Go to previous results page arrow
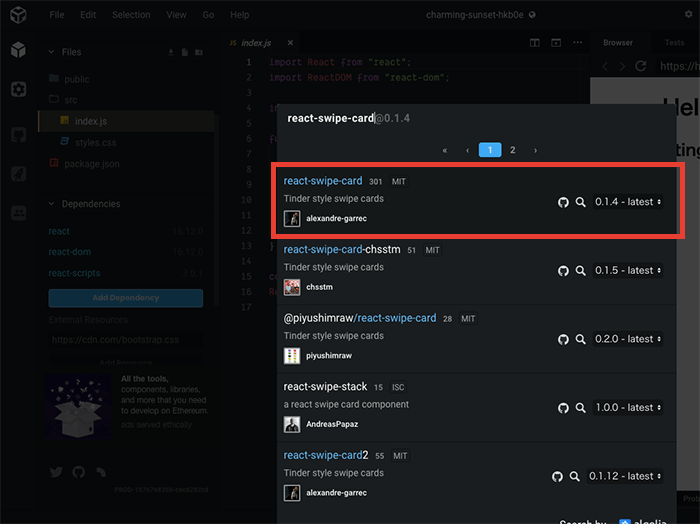Screen dimensions: 700x524 point(467,150)
